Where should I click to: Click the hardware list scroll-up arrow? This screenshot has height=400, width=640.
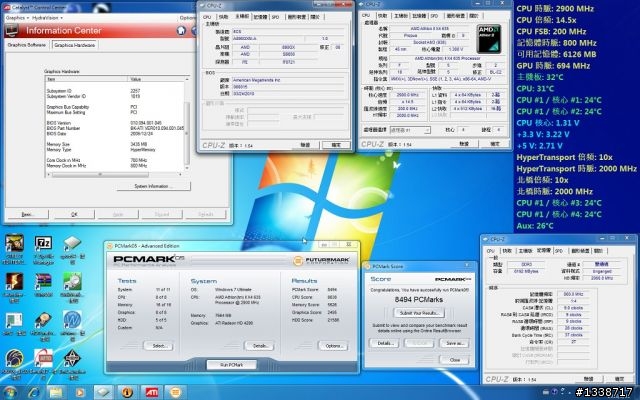[x=187, y=79]
